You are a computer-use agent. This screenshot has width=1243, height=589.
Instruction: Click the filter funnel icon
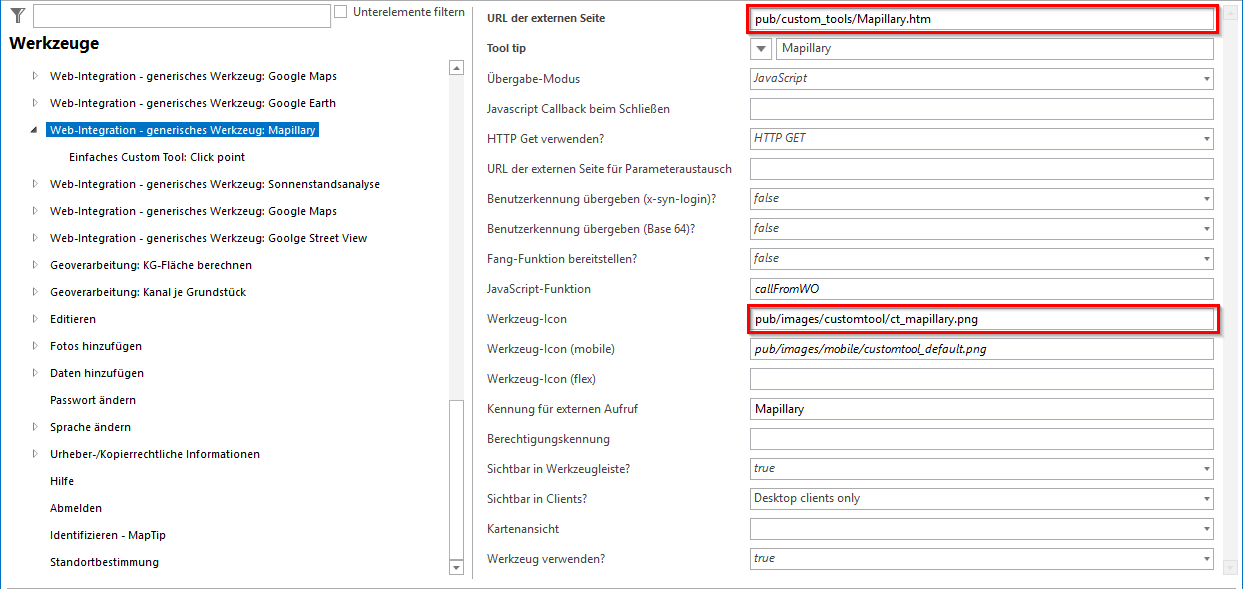tap(17, 15)
